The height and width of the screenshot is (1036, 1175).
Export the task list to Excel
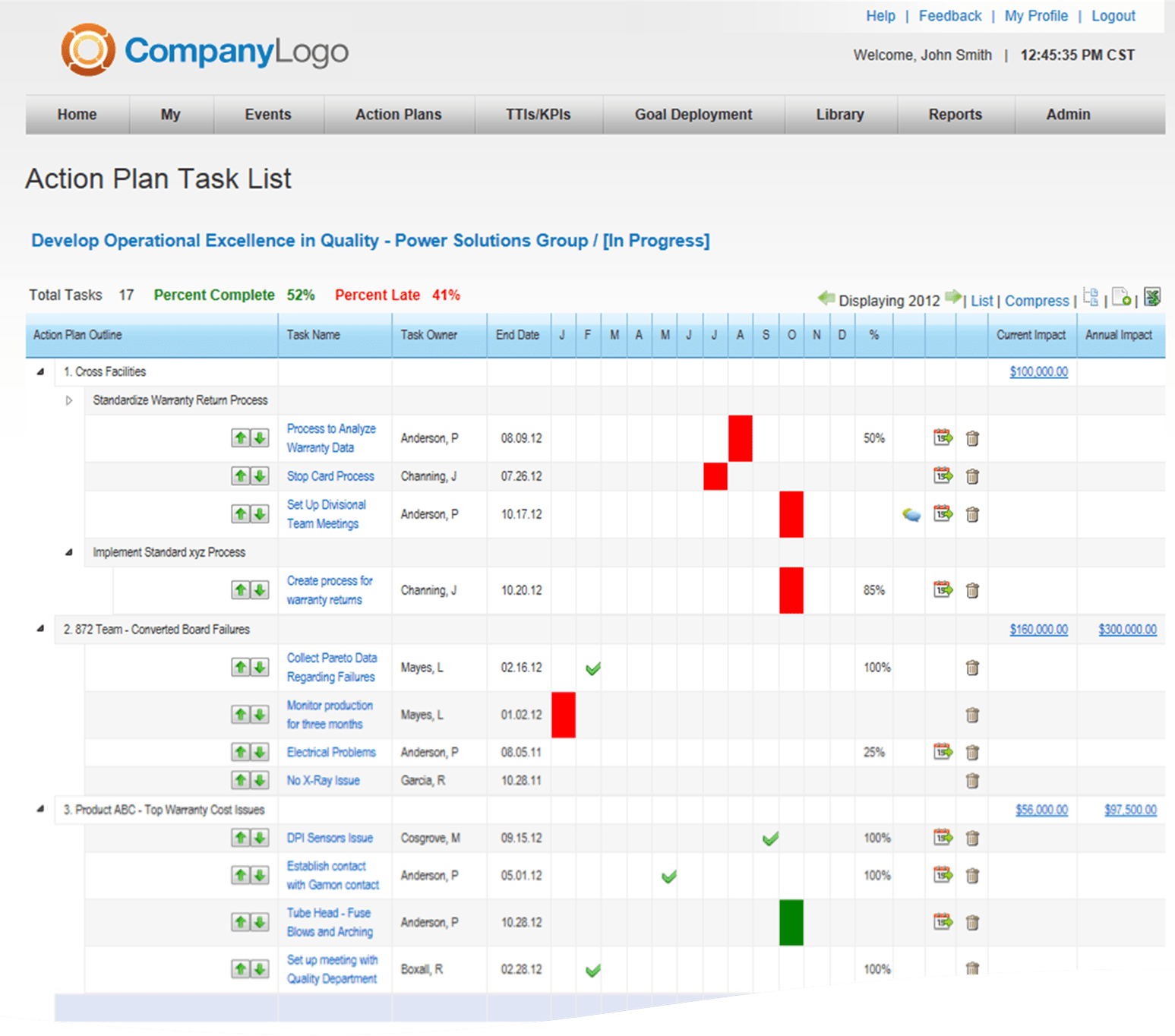[x=1153, y=298]
